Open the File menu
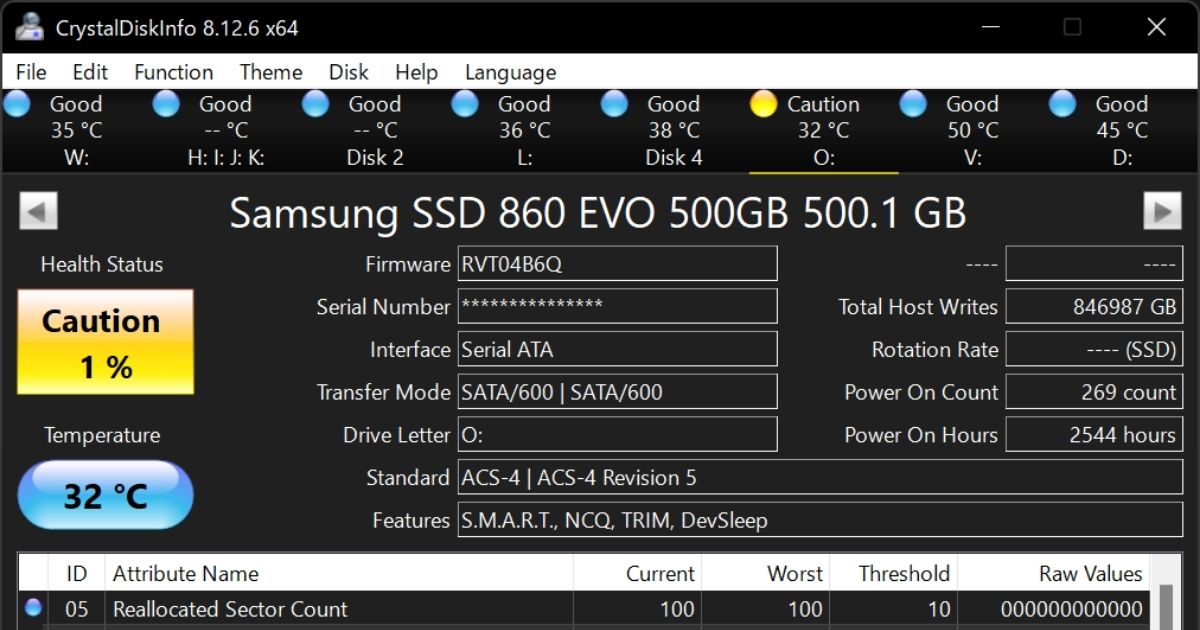This screenshot has width=1200, height=630. pos(31,72)
